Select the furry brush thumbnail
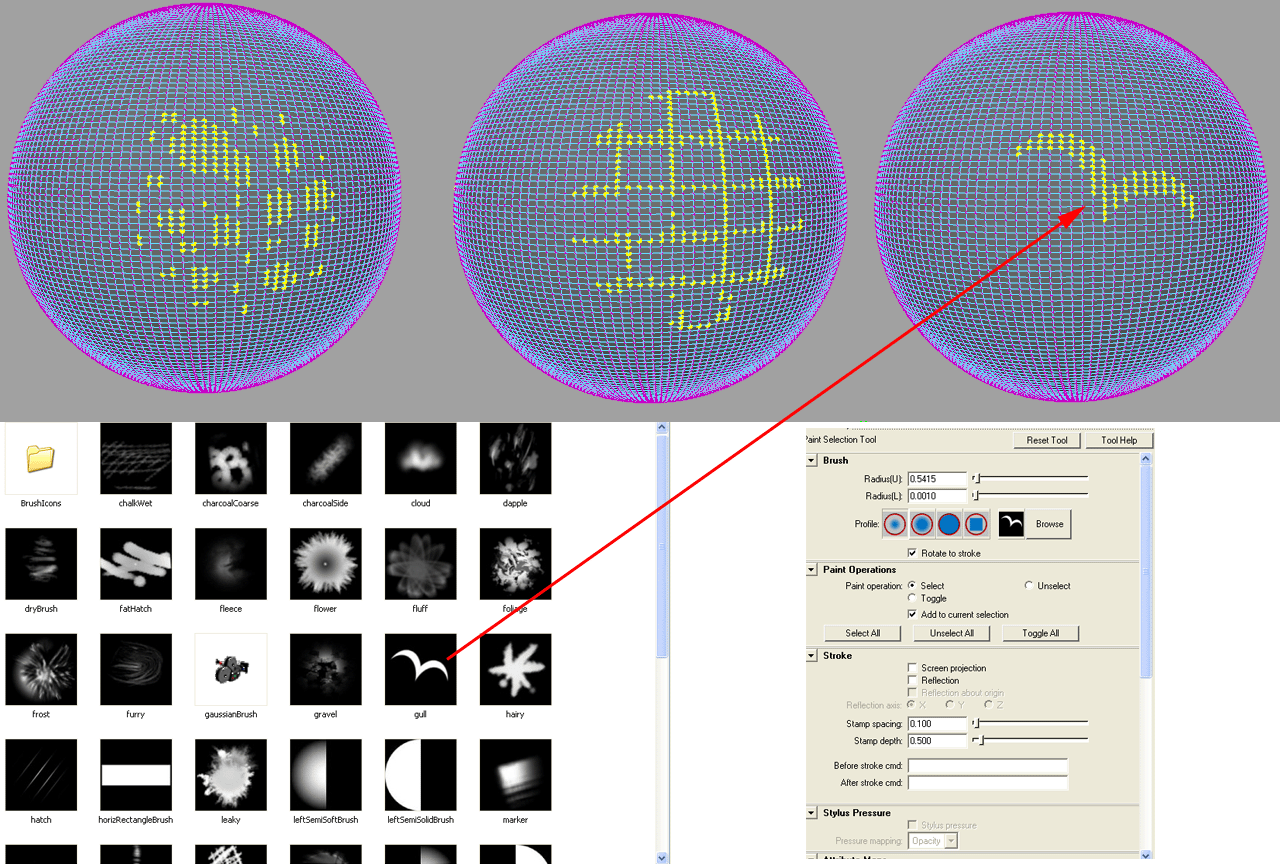Image resolution: width=1280 pixels, height=864 pixels. pos(136,669)
